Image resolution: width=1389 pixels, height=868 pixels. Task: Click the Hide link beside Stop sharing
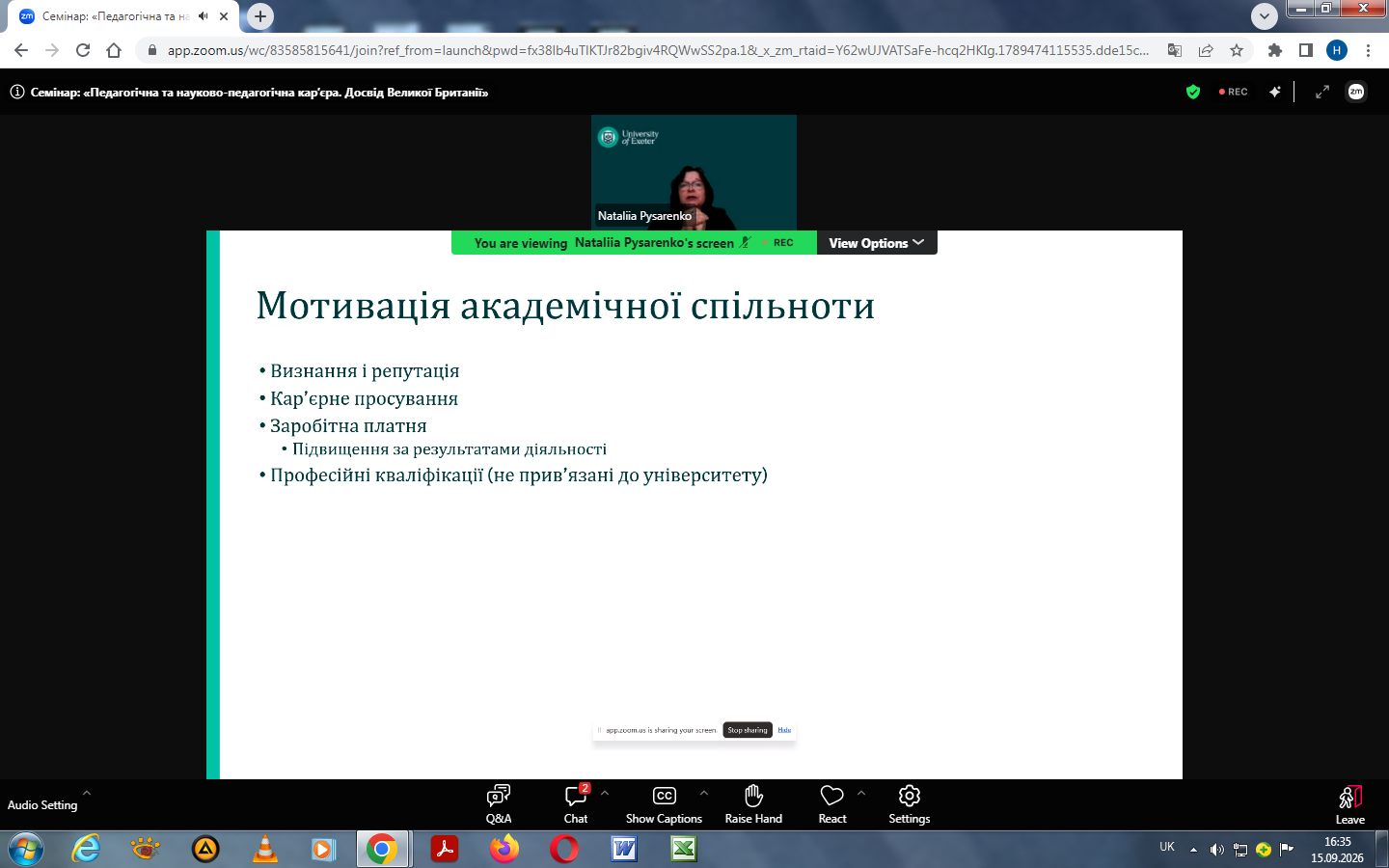coord(784,730)
